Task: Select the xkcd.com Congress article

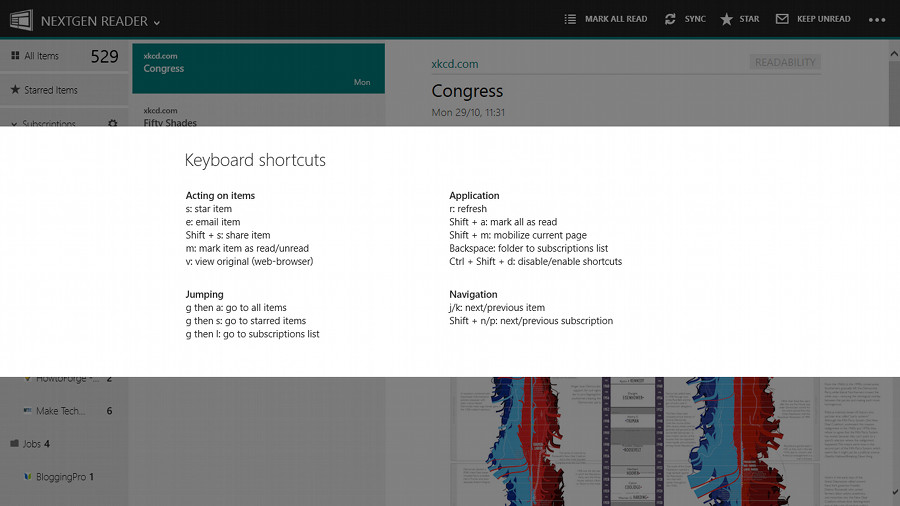Action: tap(258, 68)
